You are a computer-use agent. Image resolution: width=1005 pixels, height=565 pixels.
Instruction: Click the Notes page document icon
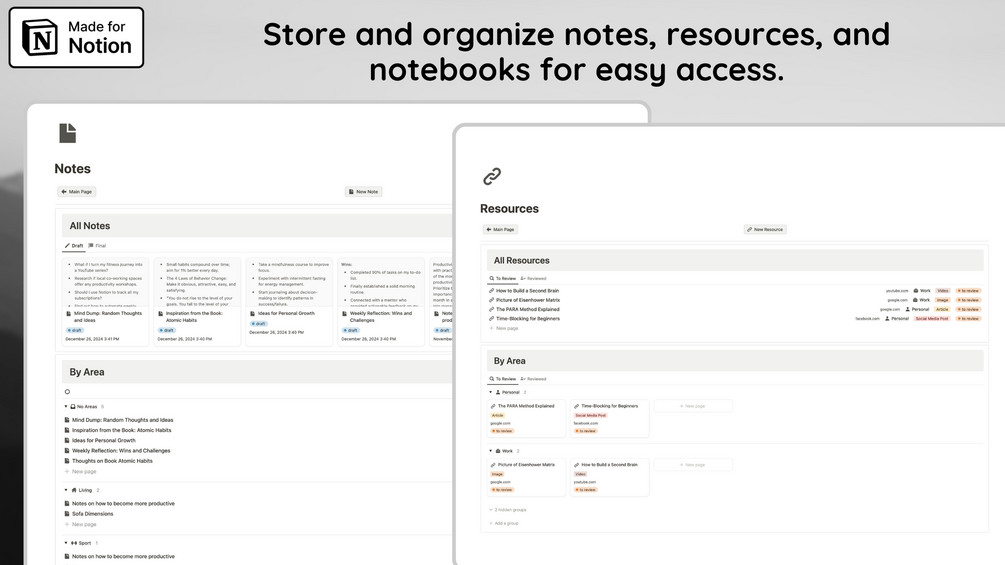(67, 133)
